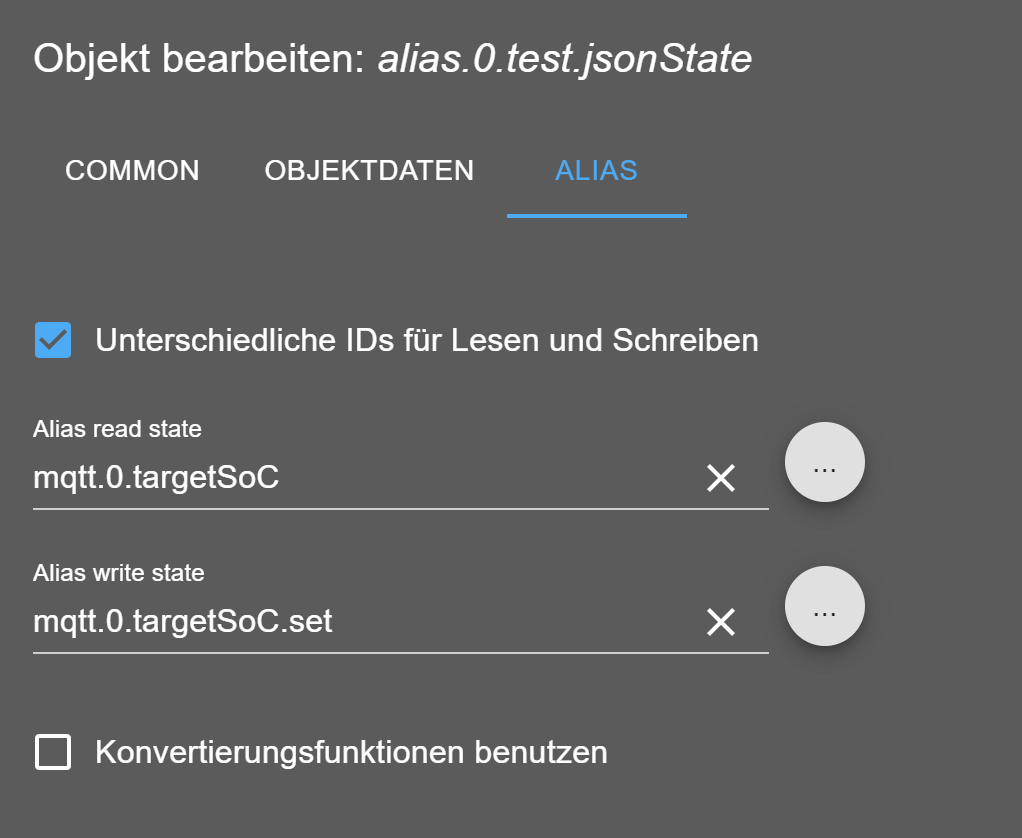Uncheck Unterschiedliche IDs für Lesen und Schreiben
The height and width of the screenshot is (838, 1022).
(53, 340)
